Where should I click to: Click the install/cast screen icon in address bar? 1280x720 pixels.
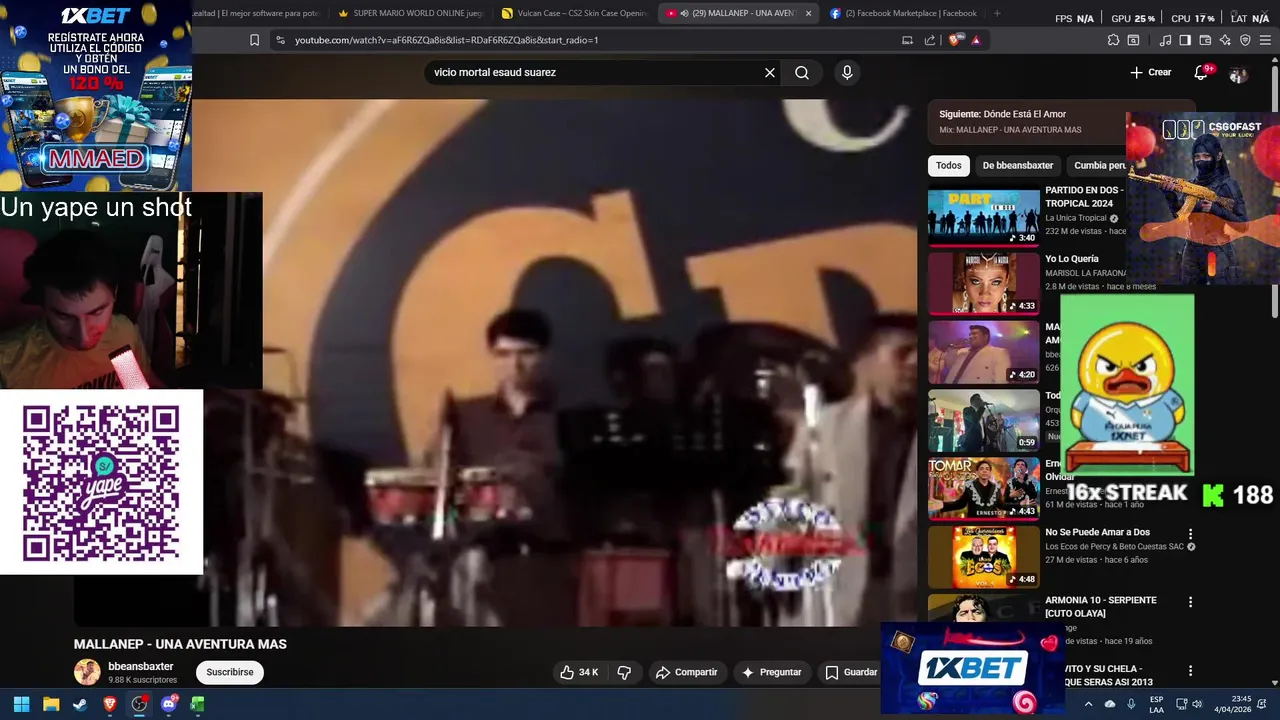pyautogui.click(x=907, y=40)
